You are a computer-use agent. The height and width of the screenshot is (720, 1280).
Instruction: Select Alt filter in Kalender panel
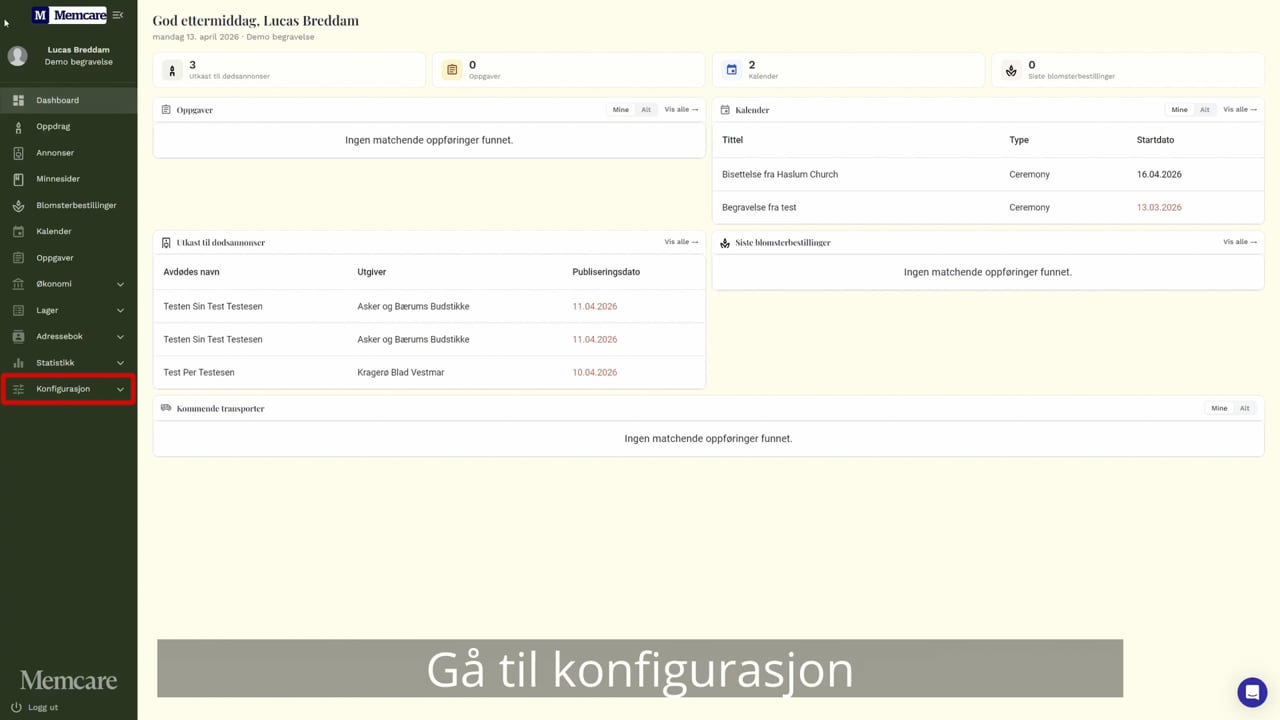click(1205, 110)
